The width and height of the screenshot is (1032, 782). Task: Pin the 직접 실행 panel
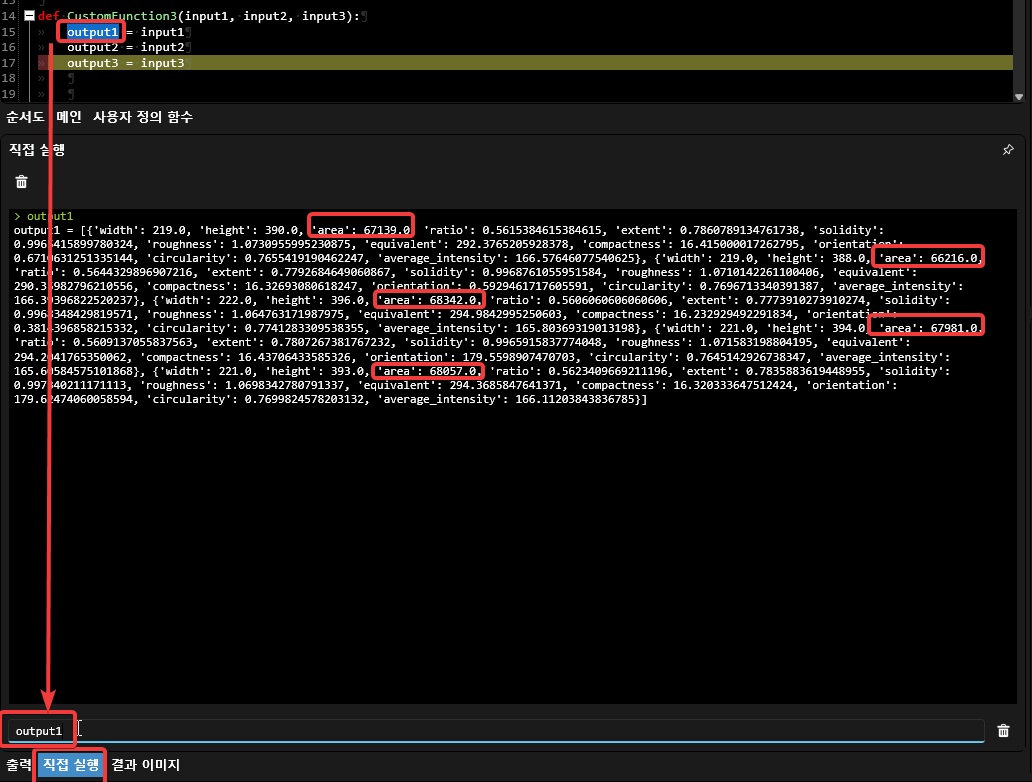[1007, 150]
